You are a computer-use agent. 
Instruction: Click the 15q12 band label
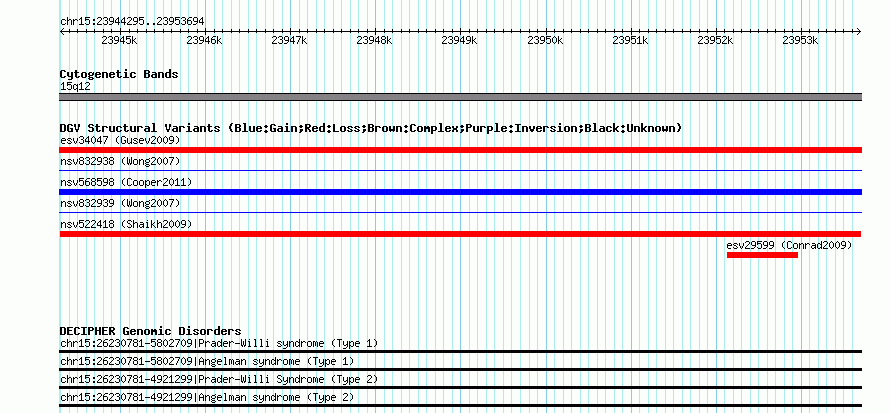point(75,87)
